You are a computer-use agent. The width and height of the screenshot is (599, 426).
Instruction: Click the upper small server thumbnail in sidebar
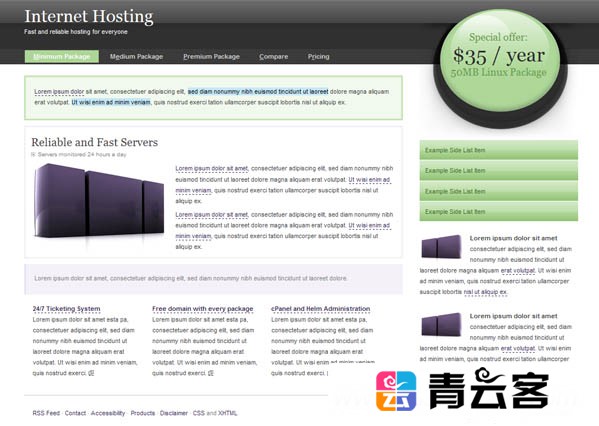441,246
